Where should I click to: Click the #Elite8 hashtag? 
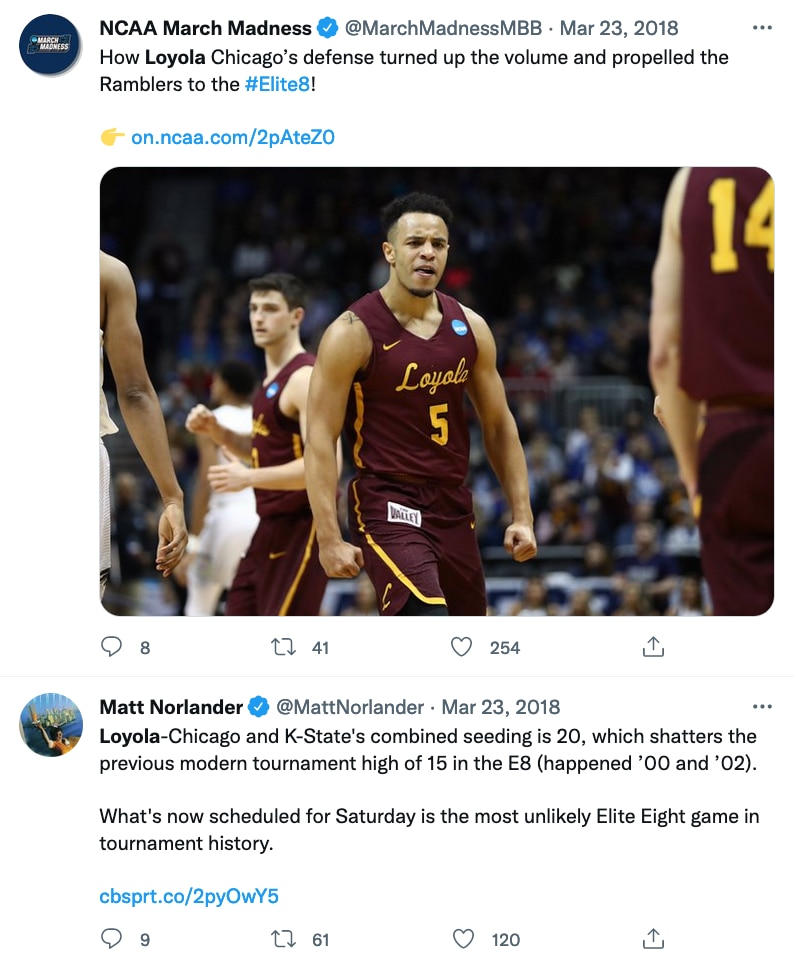tap(277, 85)
